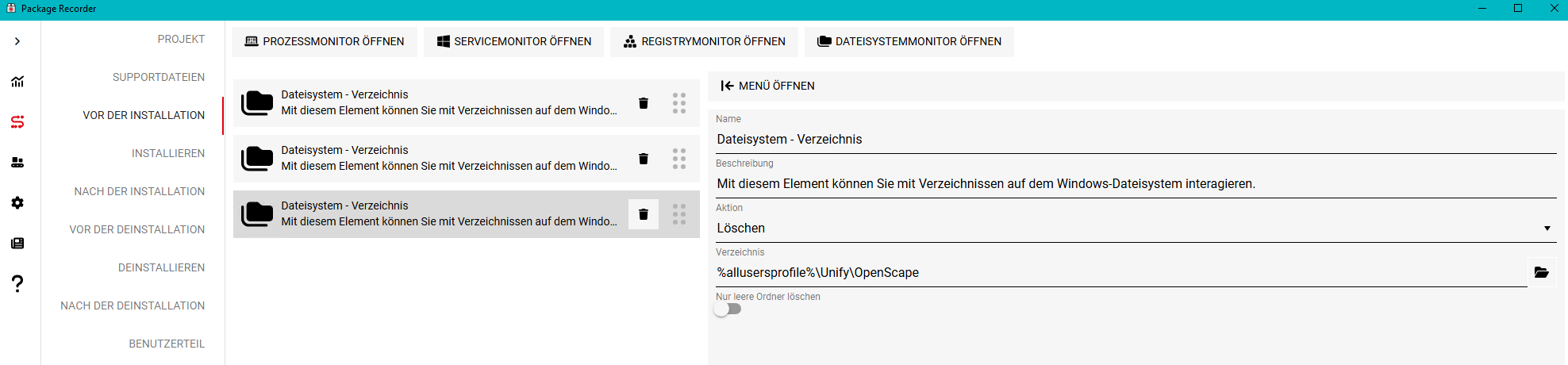
Task: Click MENÜ ÖFFNEN to open the menu
Action: pos(767,86)
